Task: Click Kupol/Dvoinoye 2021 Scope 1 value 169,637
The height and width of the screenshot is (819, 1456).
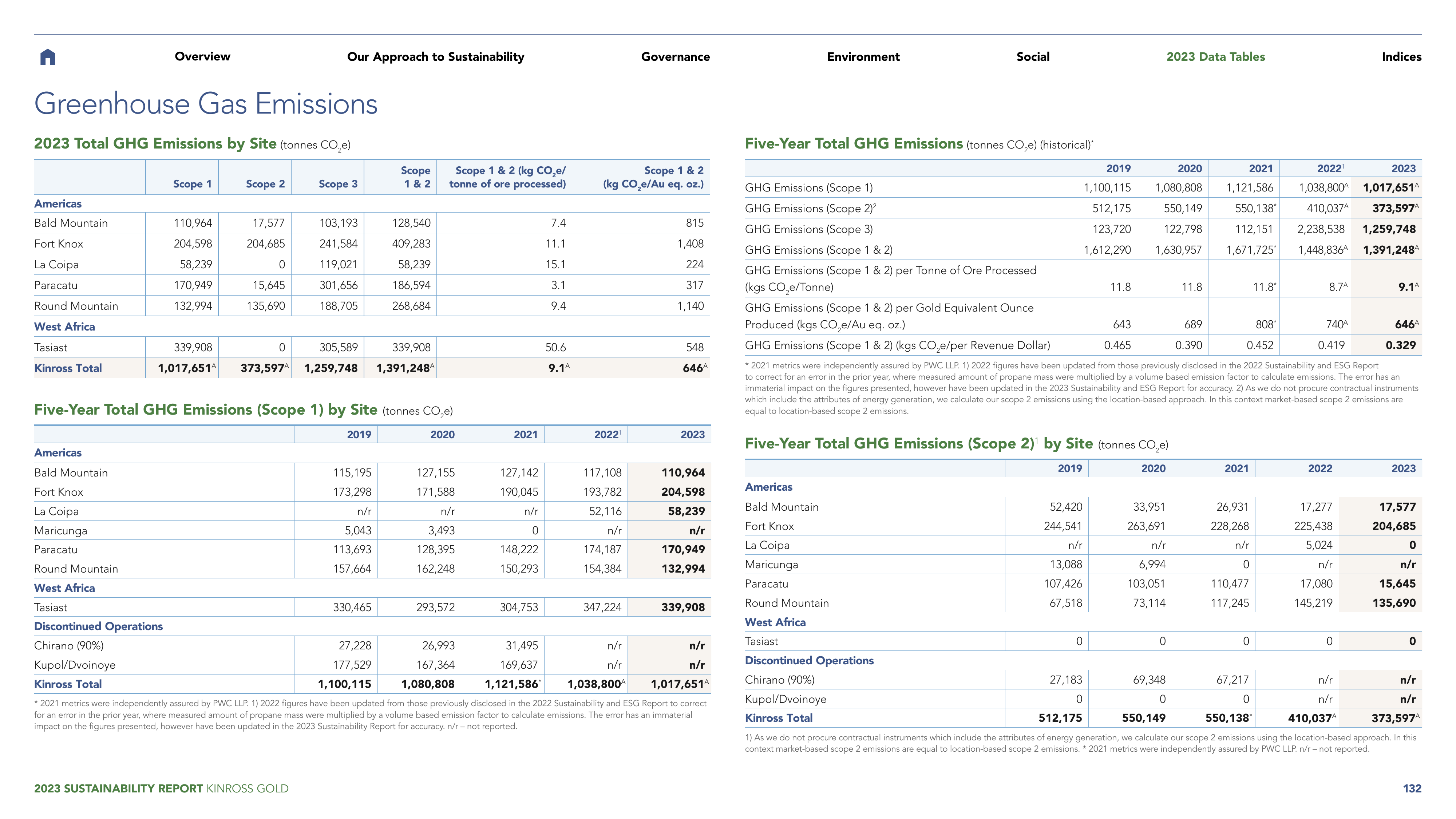Action: click(x=518, y=665)
